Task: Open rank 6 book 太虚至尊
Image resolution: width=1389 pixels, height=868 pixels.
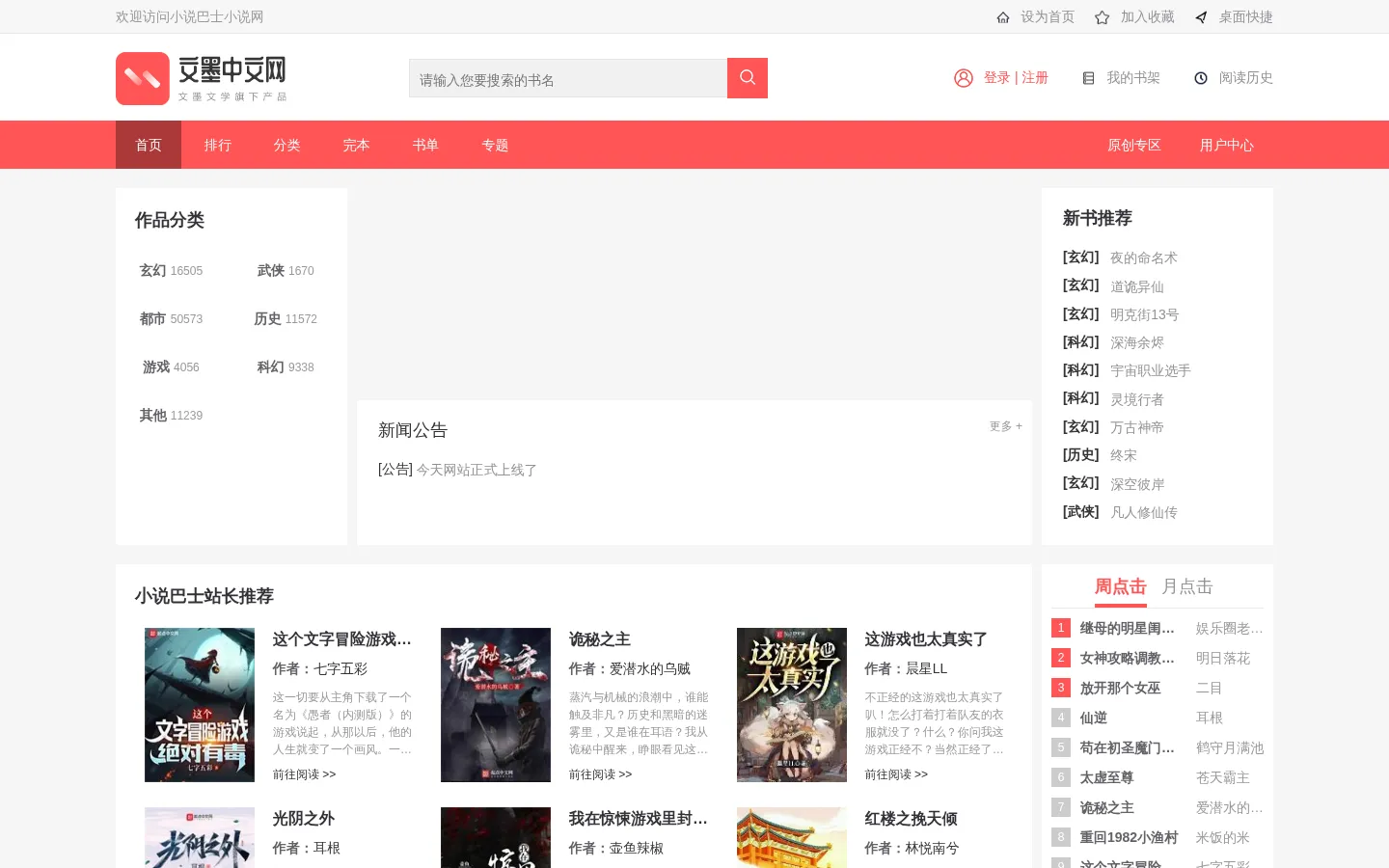Action: (1106, 778)
